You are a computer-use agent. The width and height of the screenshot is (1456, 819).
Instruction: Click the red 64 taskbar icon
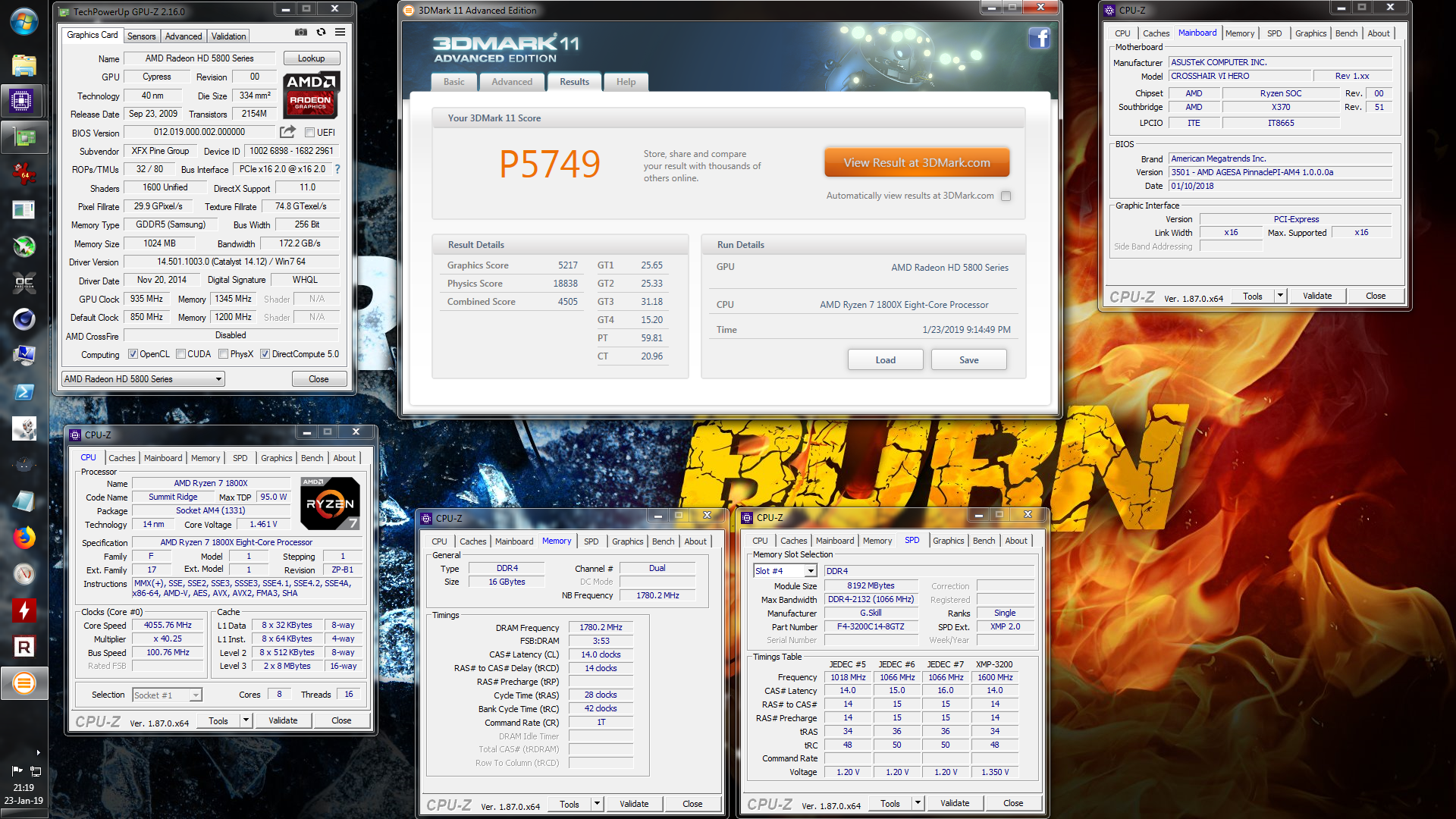pos(24,174)
